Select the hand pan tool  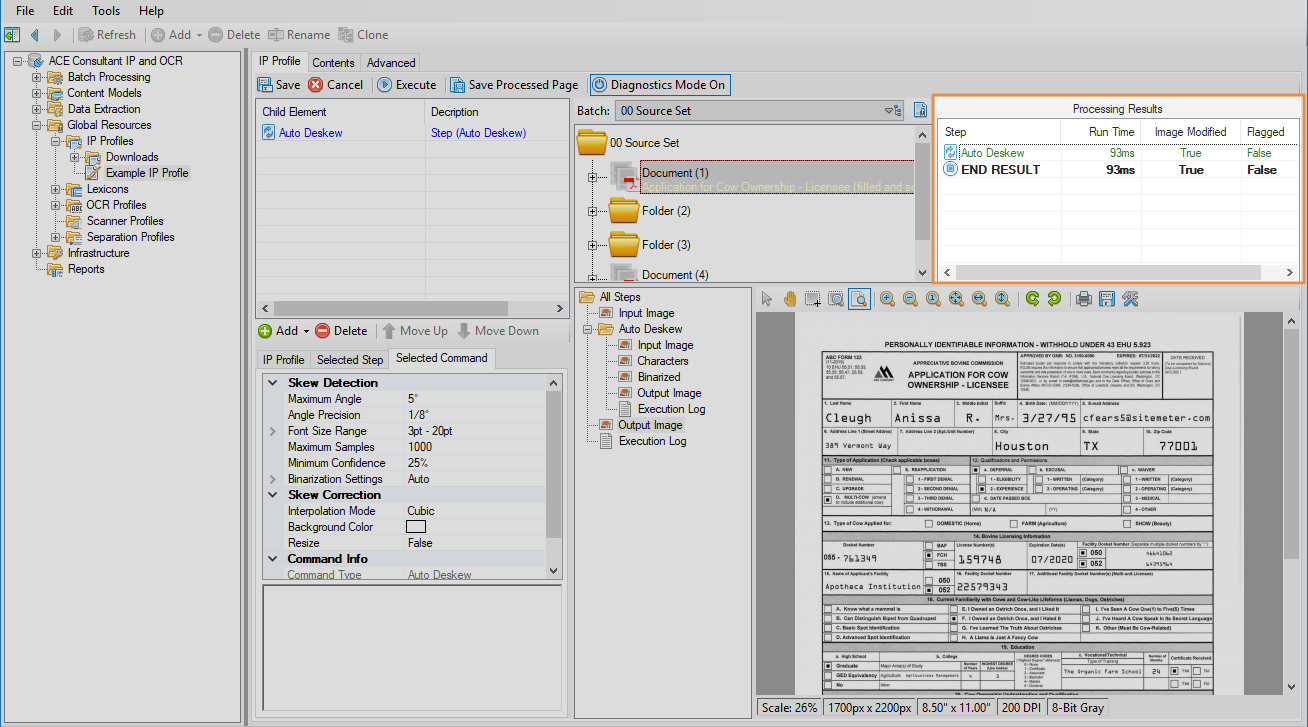click(790, 299)
